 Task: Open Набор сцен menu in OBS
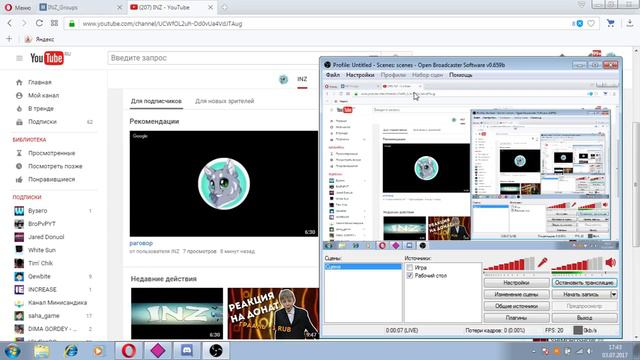pyautogui.click(x=427, y=75)
